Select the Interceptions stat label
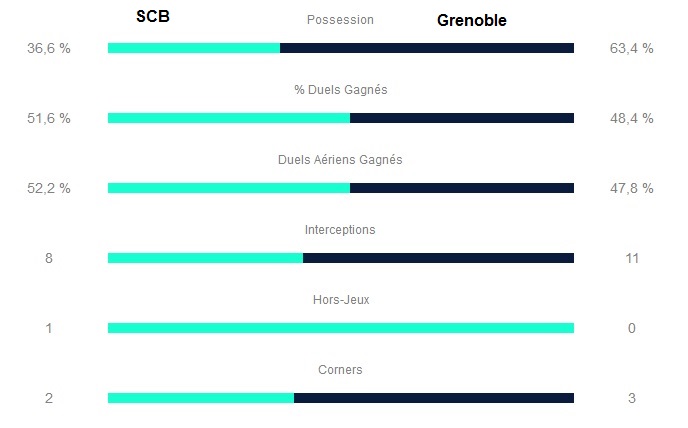 click(x=340, y=230)
